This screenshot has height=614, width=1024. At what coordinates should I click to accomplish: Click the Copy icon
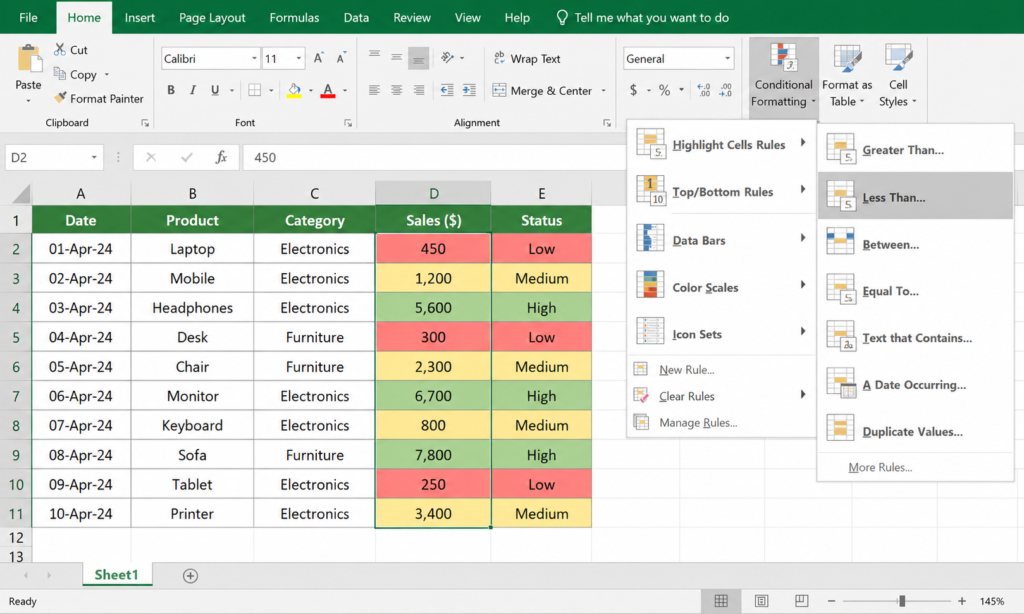(x=59, y=74)
